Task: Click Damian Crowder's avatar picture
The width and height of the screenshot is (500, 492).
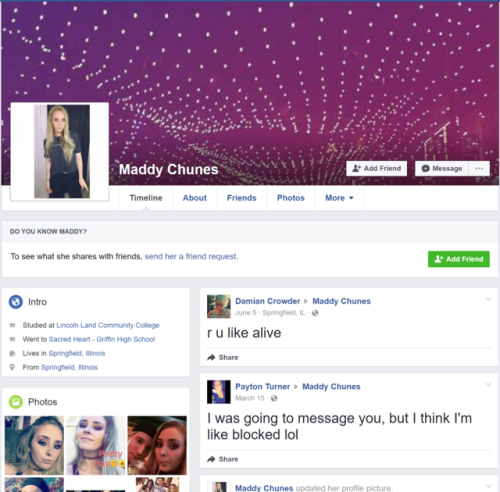Action: 219,306
